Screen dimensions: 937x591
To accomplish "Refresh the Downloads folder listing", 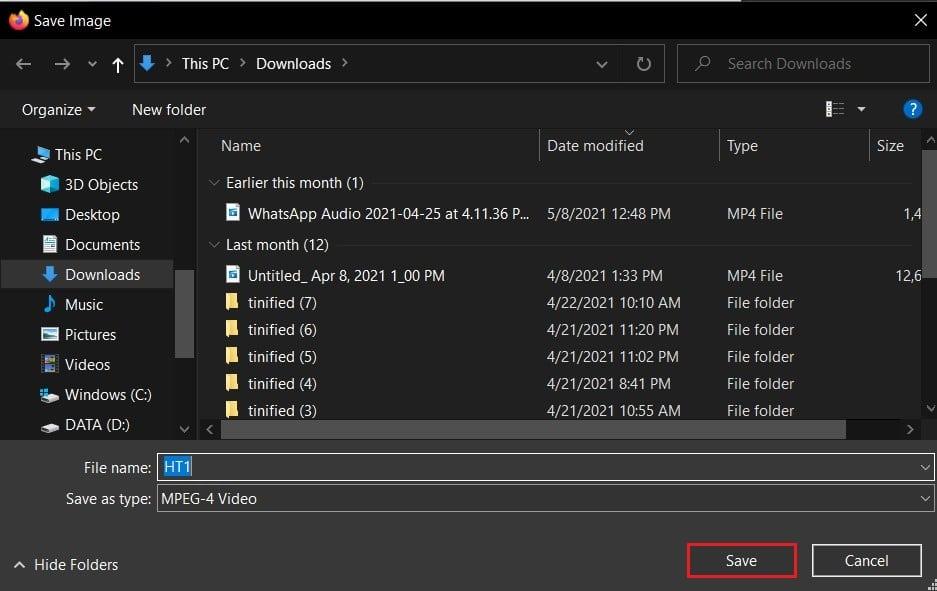I will click(644, 64).
